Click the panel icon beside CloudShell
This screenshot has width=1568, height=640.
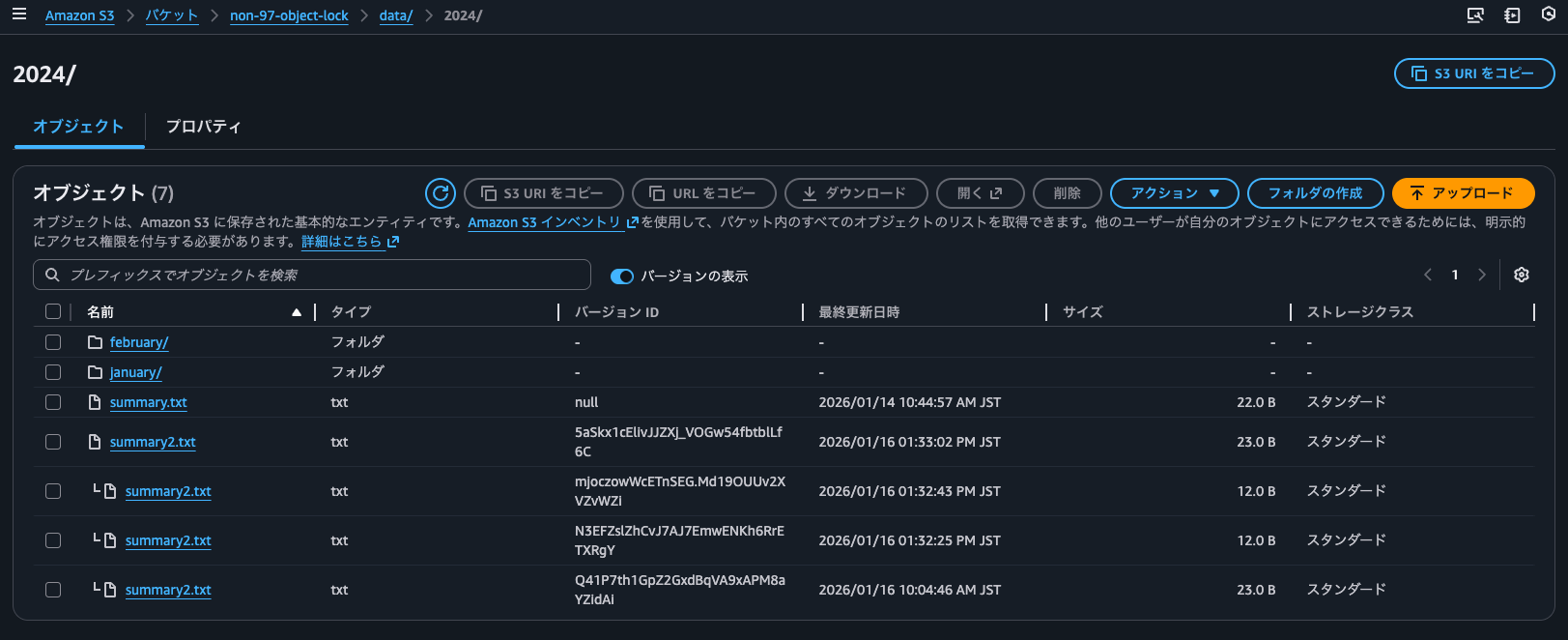coord(1512,15)
